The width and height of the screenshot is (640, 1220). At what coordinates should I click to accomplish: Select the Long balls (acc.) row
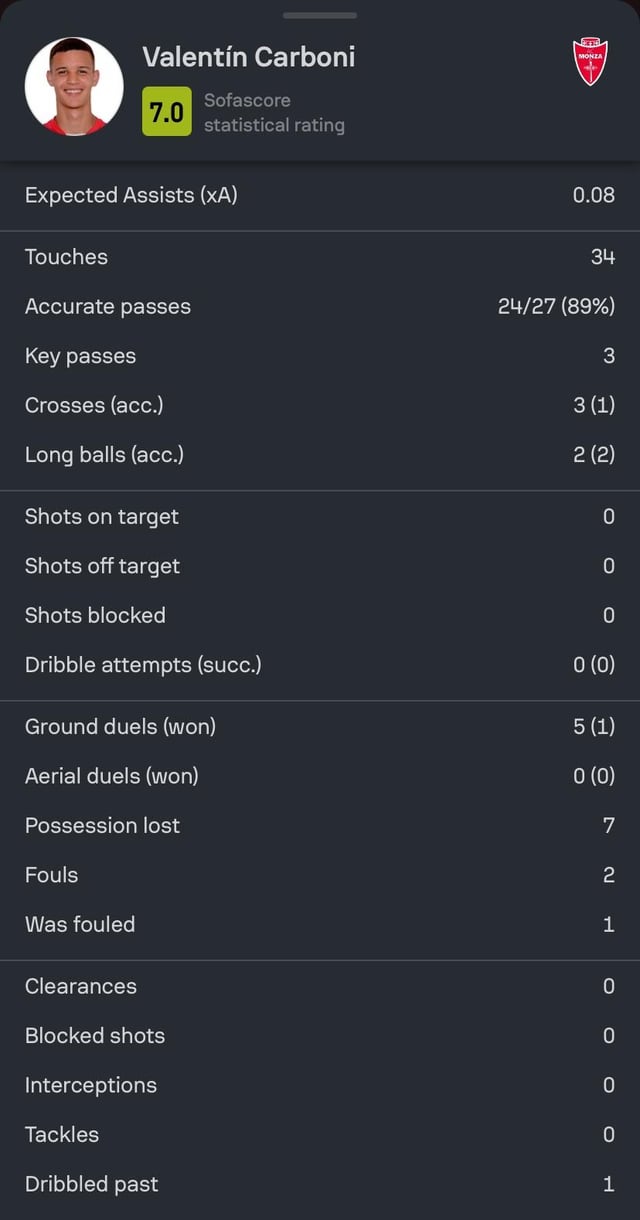click(x=320, y=455)
